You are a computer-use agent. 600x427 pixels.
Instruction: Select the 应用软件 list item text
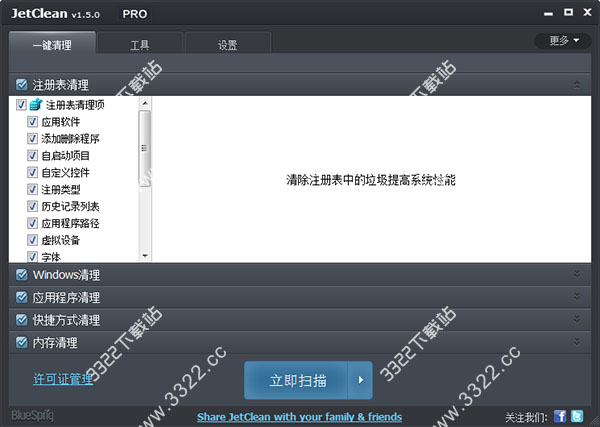pyautogui.click(x=61, y=122)
